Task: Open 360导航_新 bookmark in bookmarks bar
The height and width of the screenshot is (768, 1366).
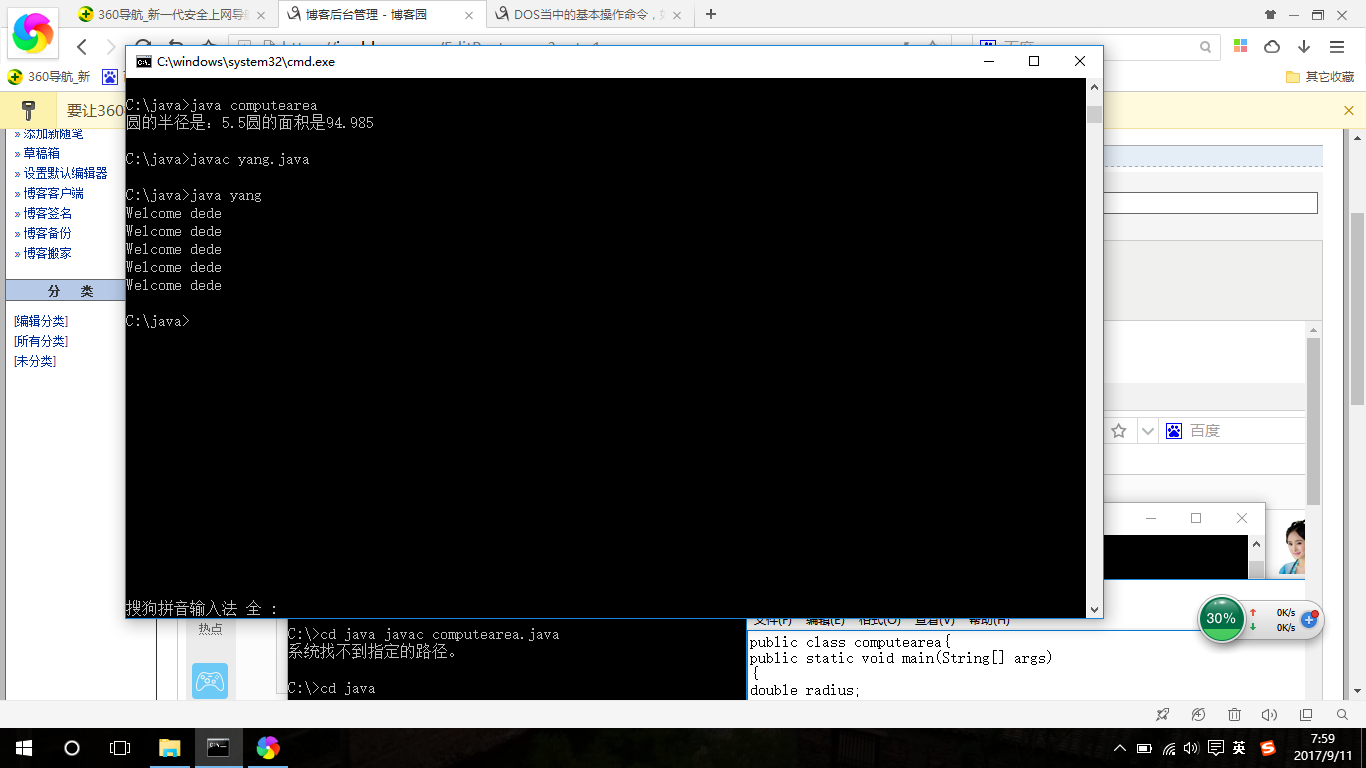Action: [49, 77]
